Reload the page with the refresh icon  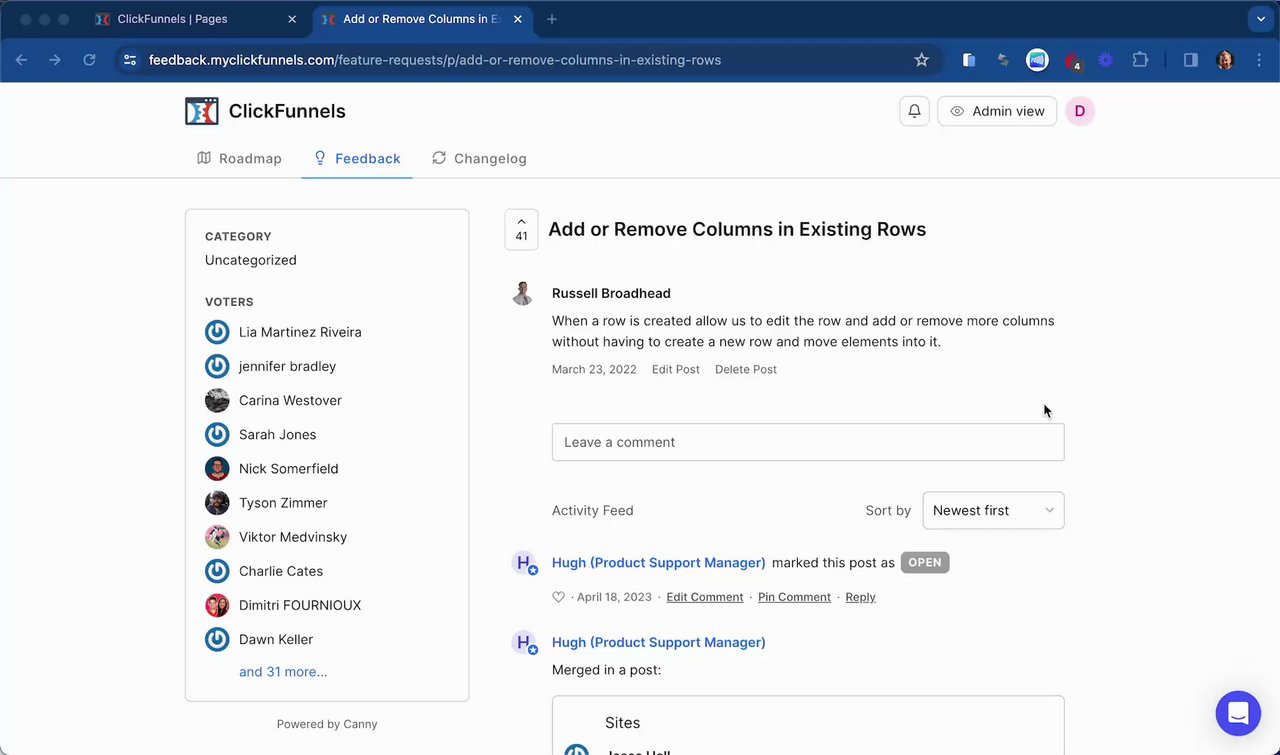(x=89, y=60)
